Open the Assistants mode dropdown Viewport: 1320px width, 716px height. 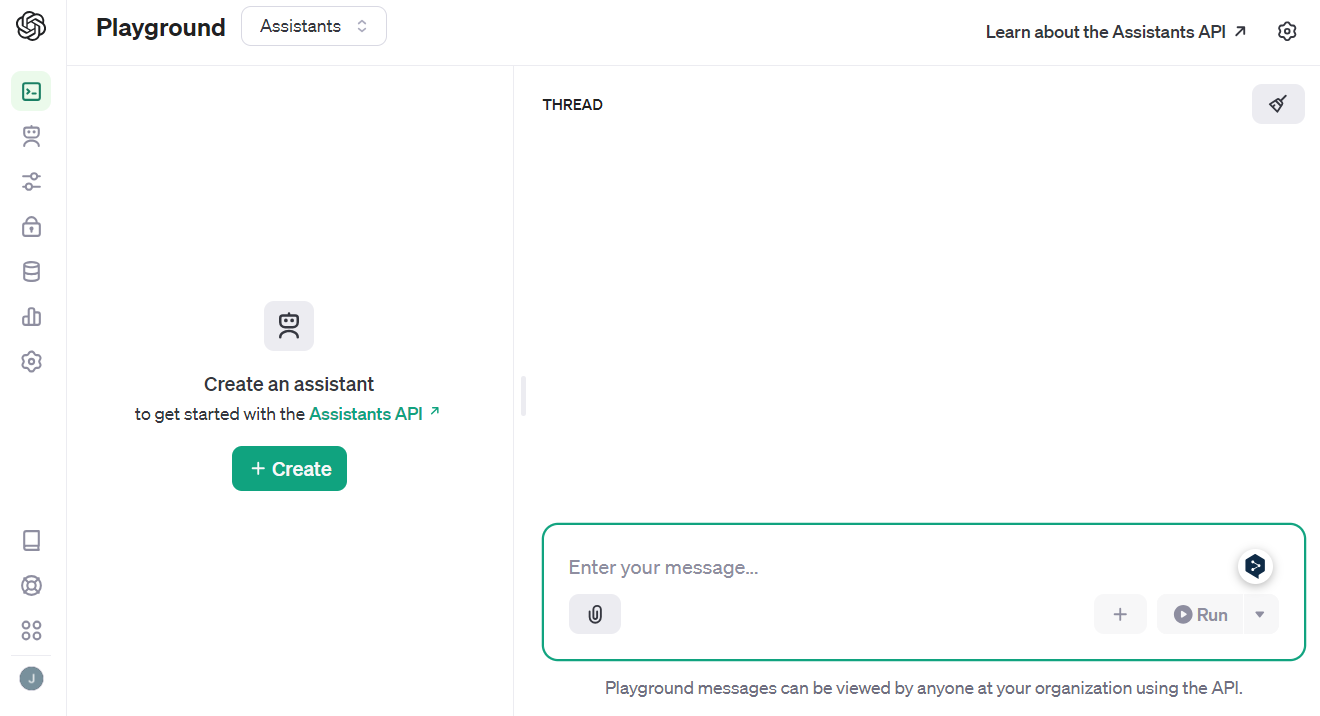(314, 26)
